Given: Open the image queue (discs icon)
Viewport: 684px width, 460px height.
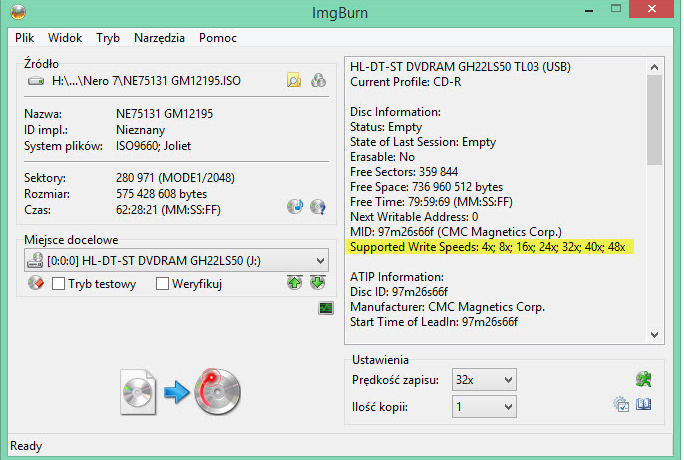Looking at the screenshot, I should click(x=318, y=80).
